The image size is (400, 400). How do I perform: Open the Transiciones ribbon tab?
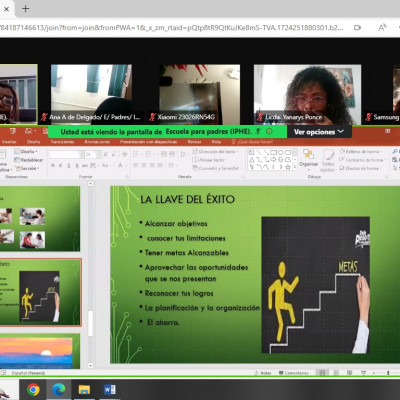(x=62, y=142)
